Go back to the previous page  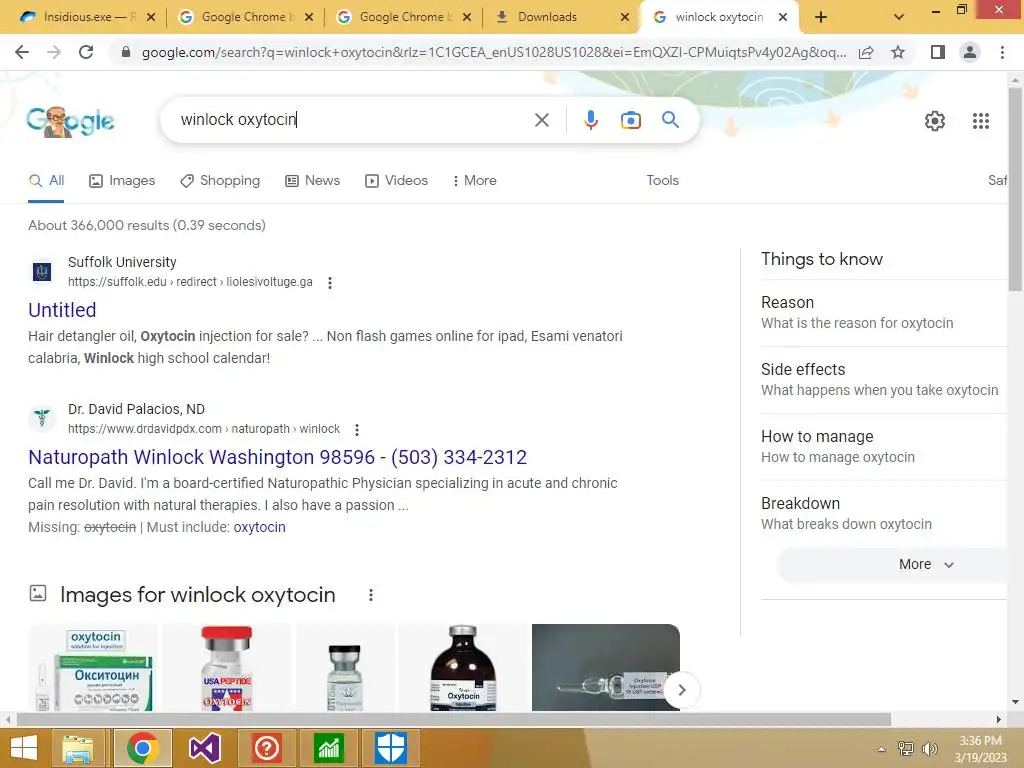click(x=22, y=52)
